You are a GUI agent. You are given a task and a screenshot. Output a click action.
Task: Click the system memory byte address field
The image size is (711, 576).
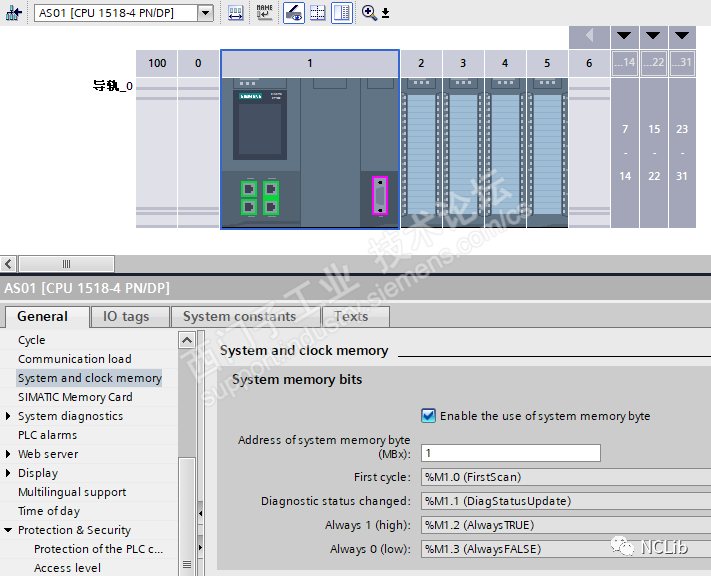[511, 453]
